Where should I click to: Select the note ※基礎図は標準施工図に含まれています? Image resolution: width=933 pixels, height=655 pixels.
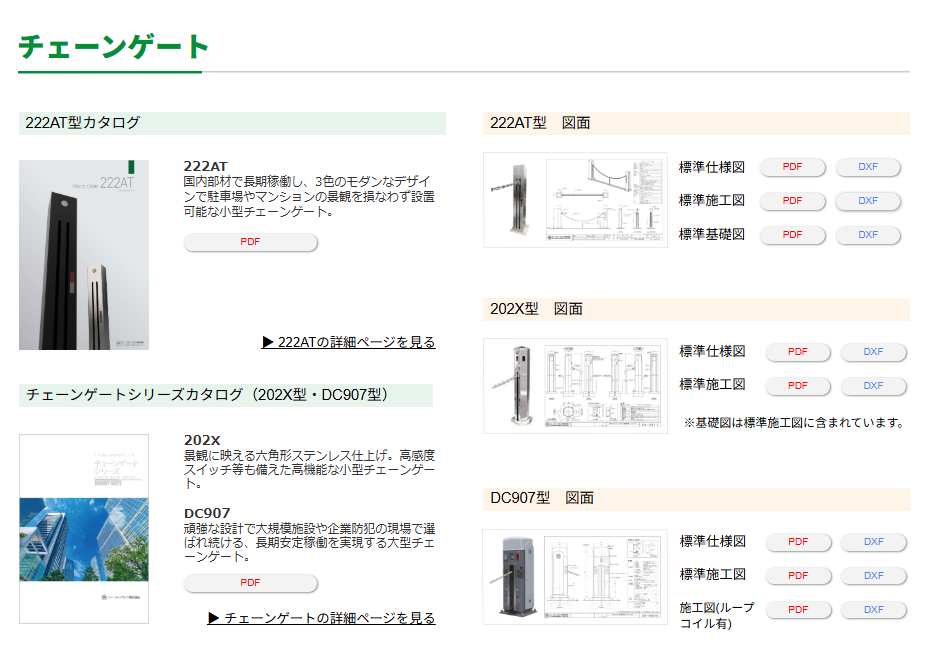pyautogui.click(x=794, y=423)
